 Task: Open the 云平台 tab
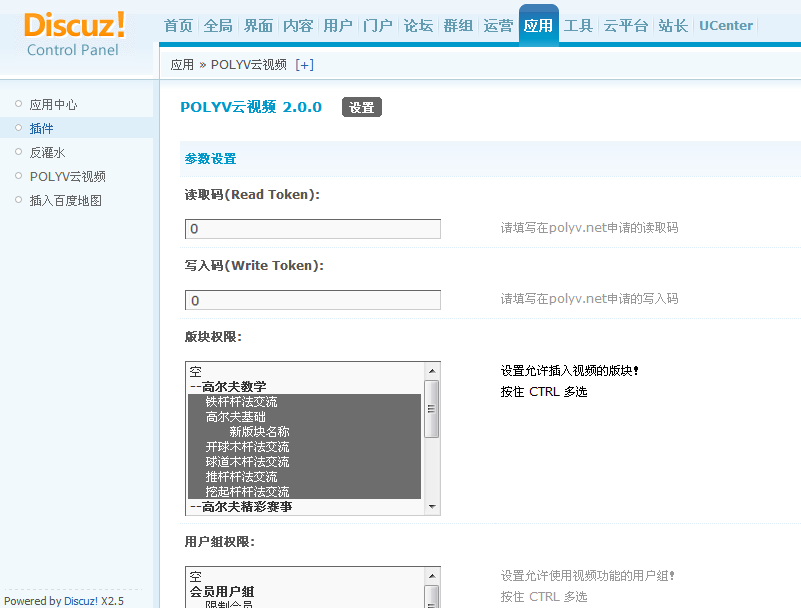(x=625, y=26)
